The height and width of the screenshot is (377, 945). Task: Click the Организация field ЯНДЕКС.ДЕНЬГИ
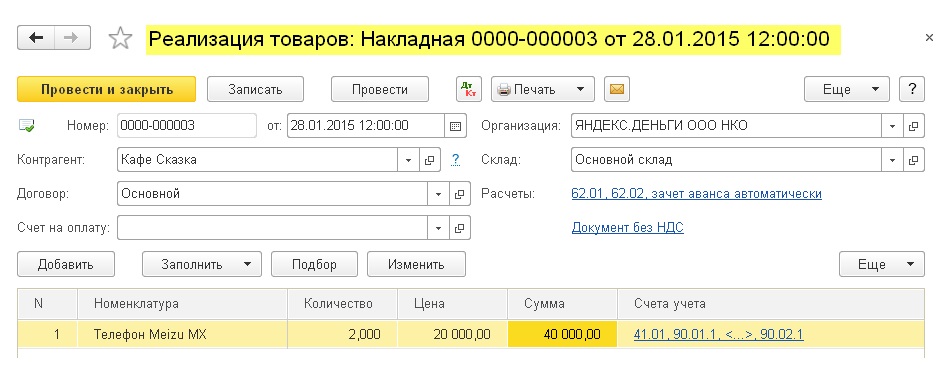tap(727, 126)
